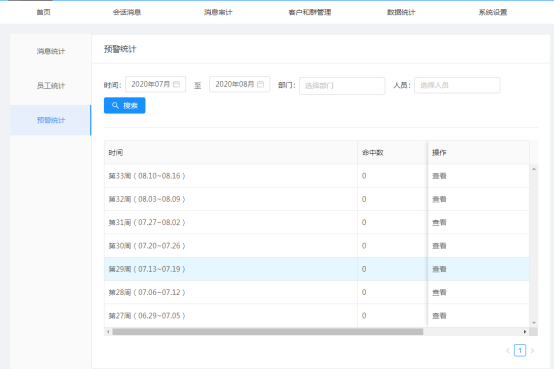Open the 系统设置 tab
Viewport: 554px width, 369px height.
click(x=493, y=12)
